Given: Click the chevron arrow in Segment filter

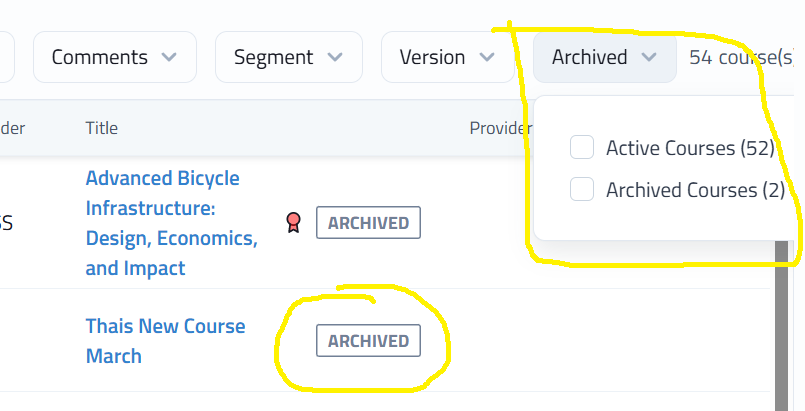Looking at the screenshot, I should 336,58.
